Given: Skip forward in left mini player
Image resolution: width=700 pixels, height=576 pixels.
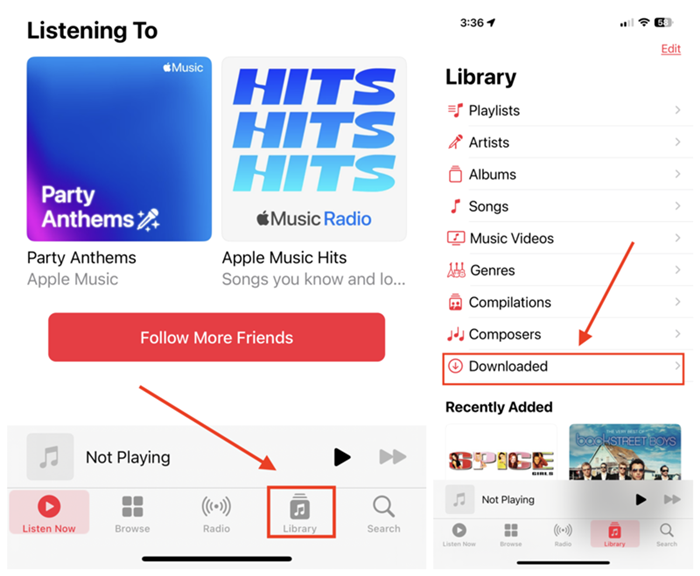Looking at the screenshot, I should click(x=393, y=457).
